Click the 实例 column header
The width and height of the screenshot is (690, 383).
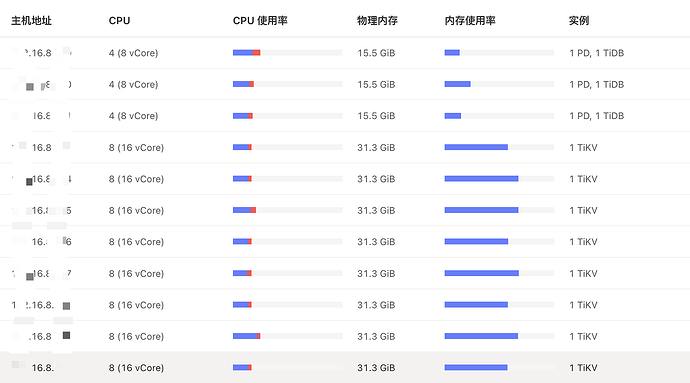(x=579, y=21)
